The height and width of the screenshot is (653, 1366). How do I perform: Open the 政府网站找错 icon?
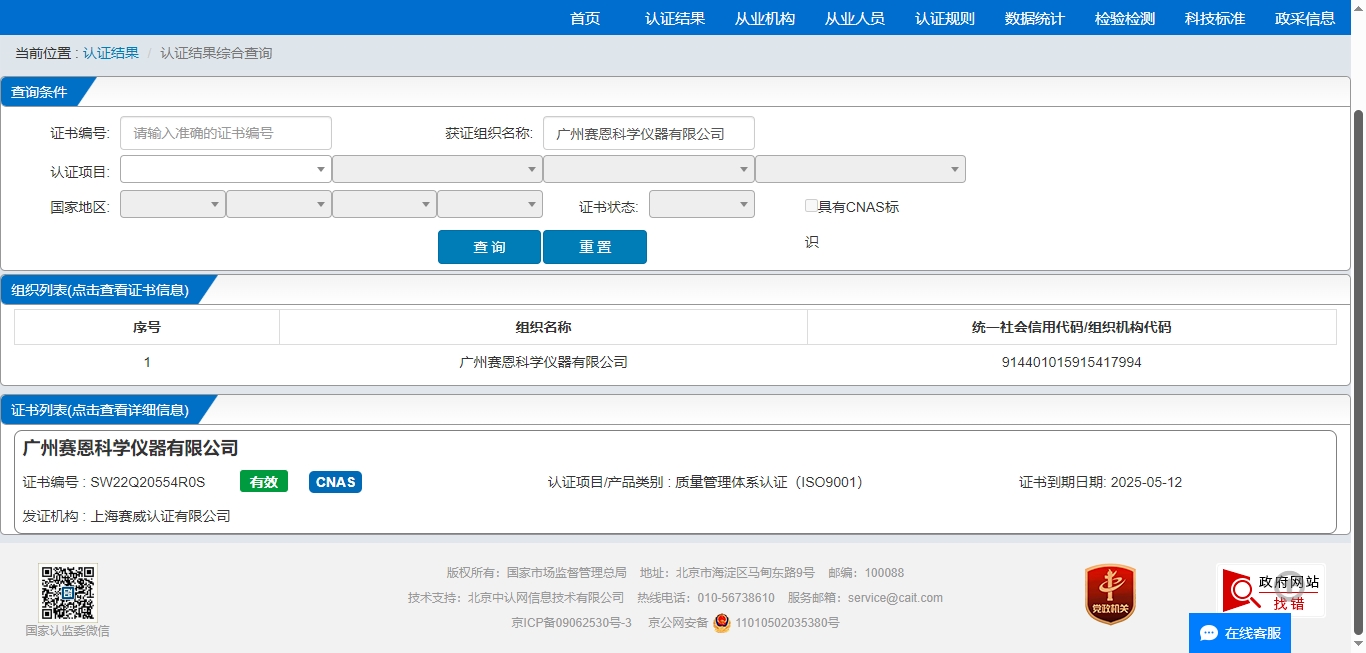pos(1271,590)
